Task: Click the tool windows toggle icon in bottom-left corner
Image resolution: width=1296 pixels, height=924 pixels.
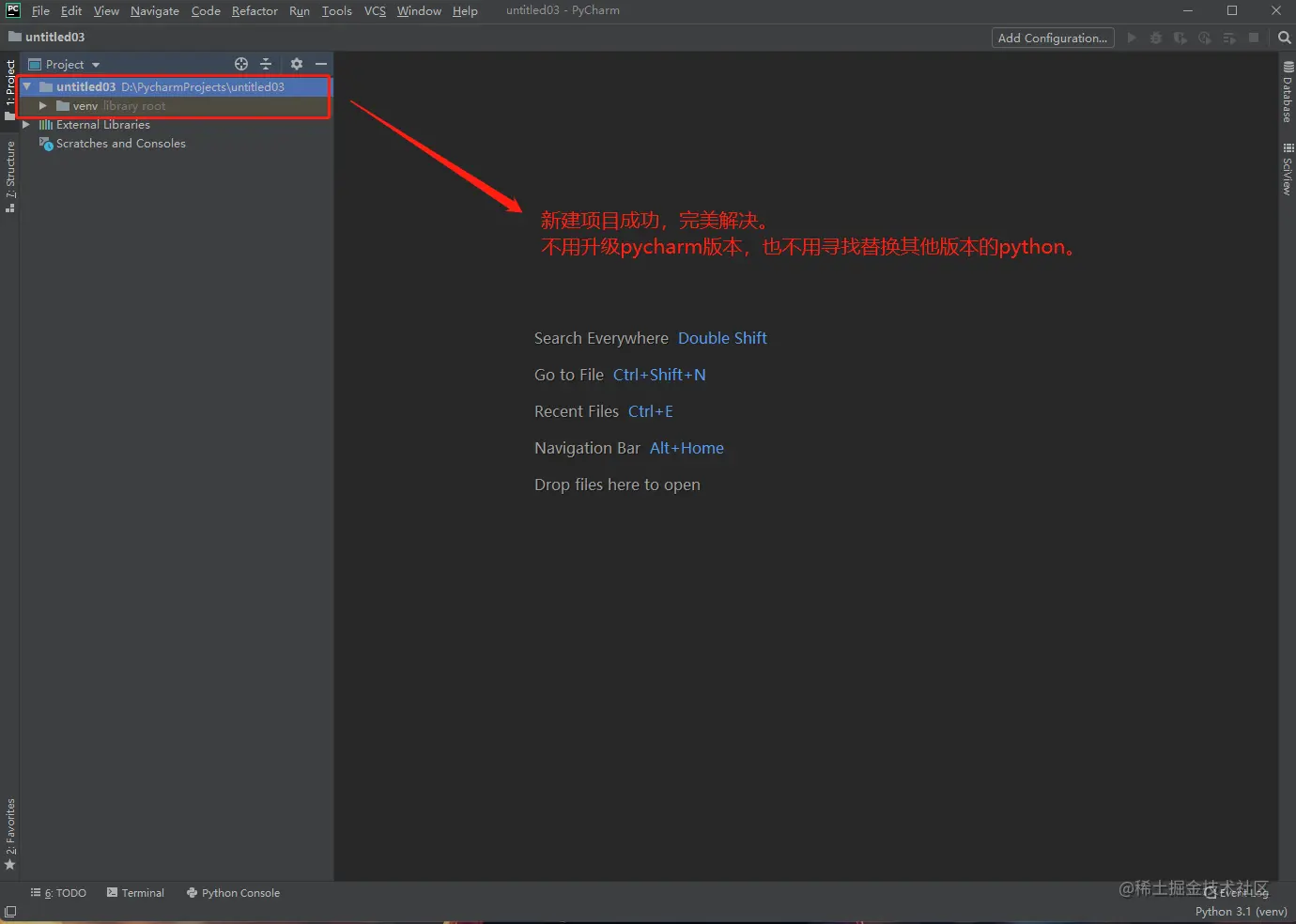Action: click(x=10, y=912)
